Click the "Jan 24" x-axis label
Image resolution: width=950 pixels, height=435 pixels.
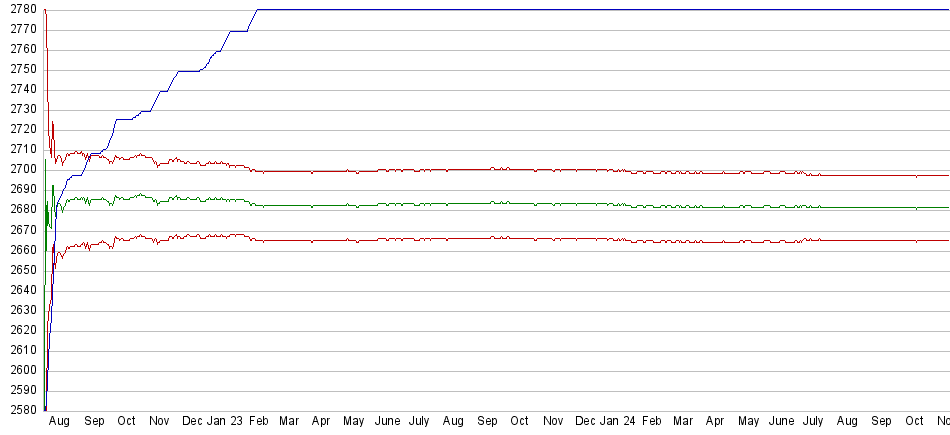619,422
